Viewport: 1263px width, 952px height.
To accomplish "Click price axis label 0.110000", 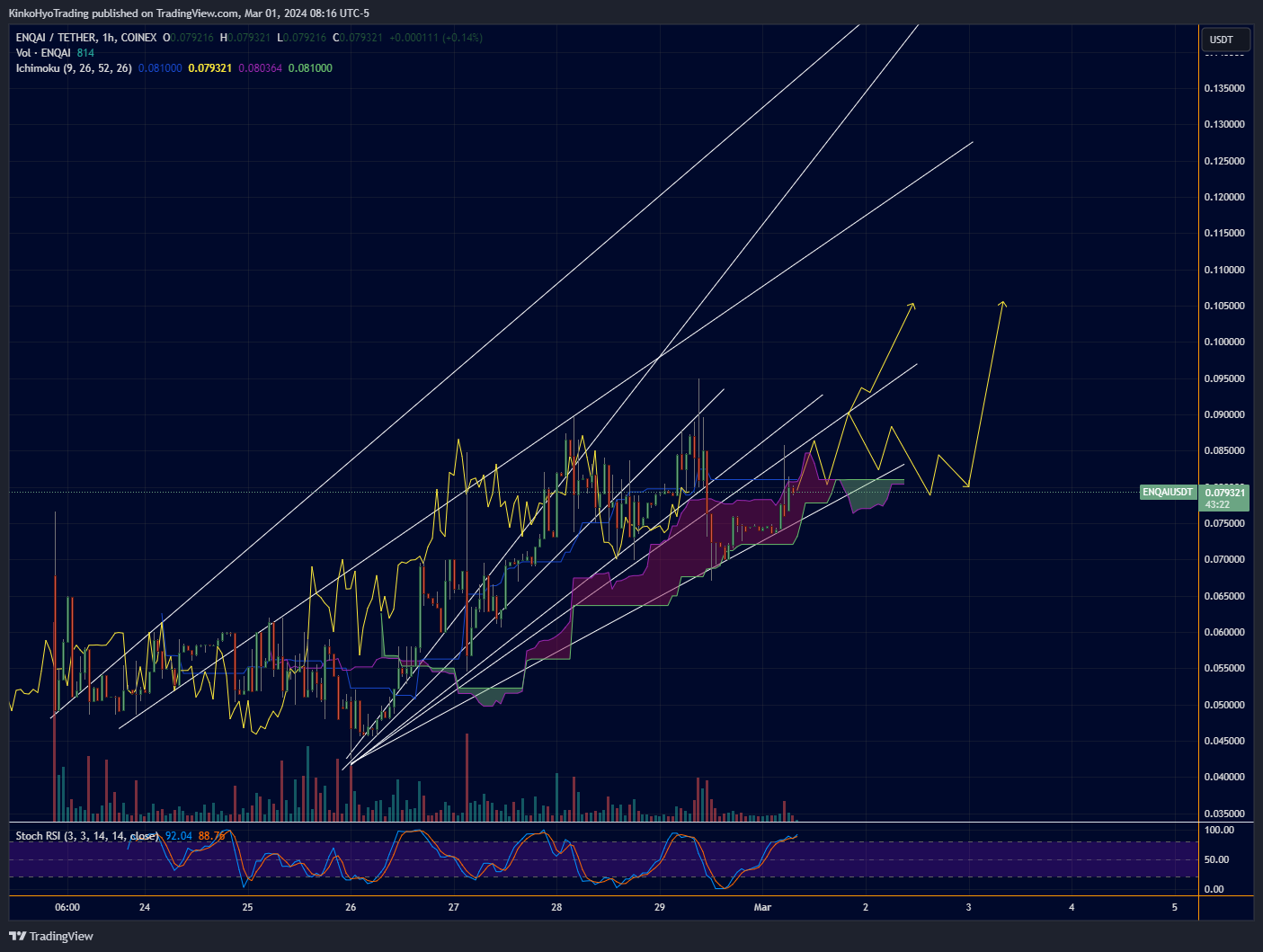I will click(1224, 270).
